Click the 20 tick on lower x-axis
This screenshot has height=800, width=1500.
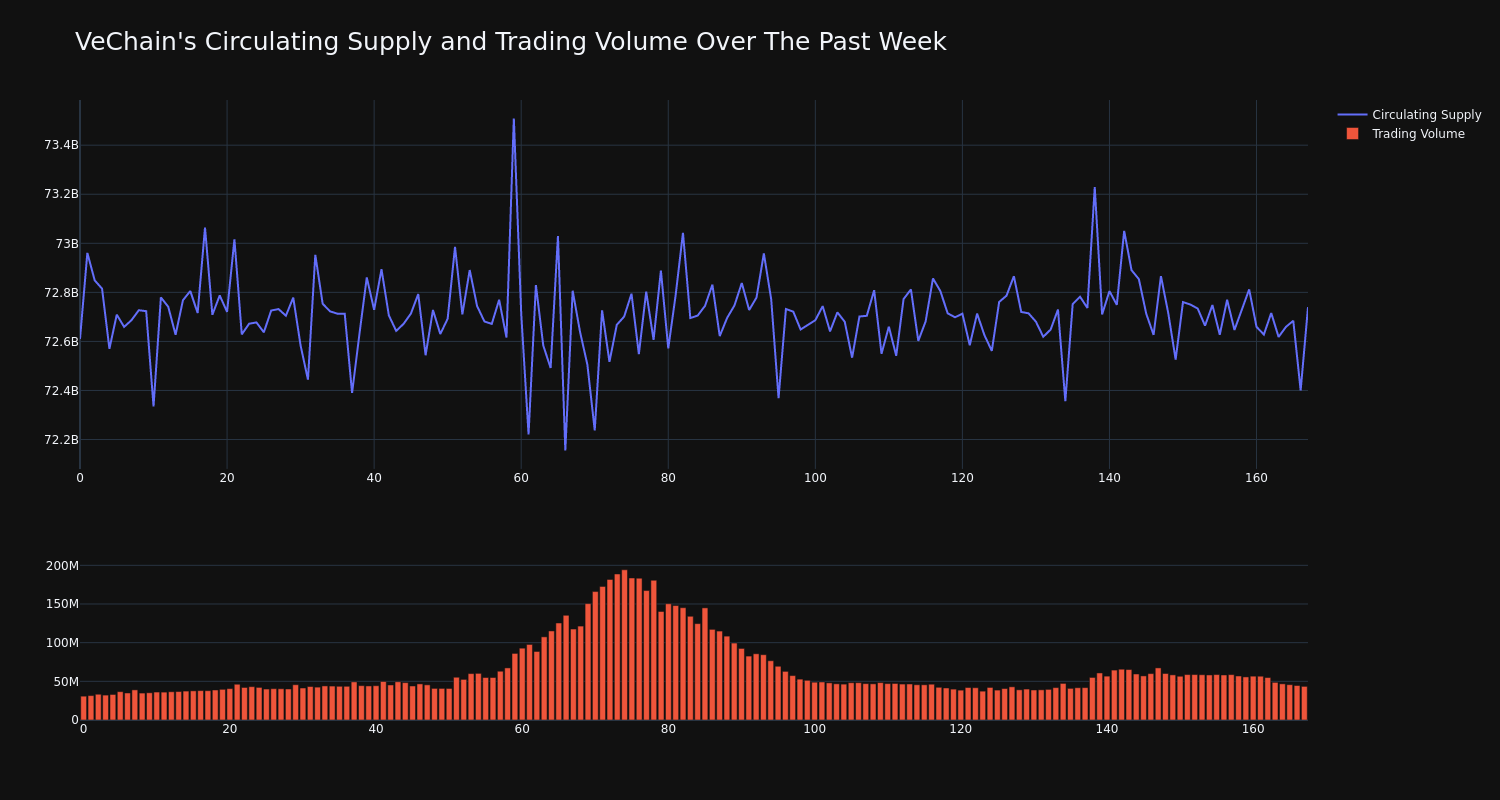pyautogui.click(x=229, y=729)
